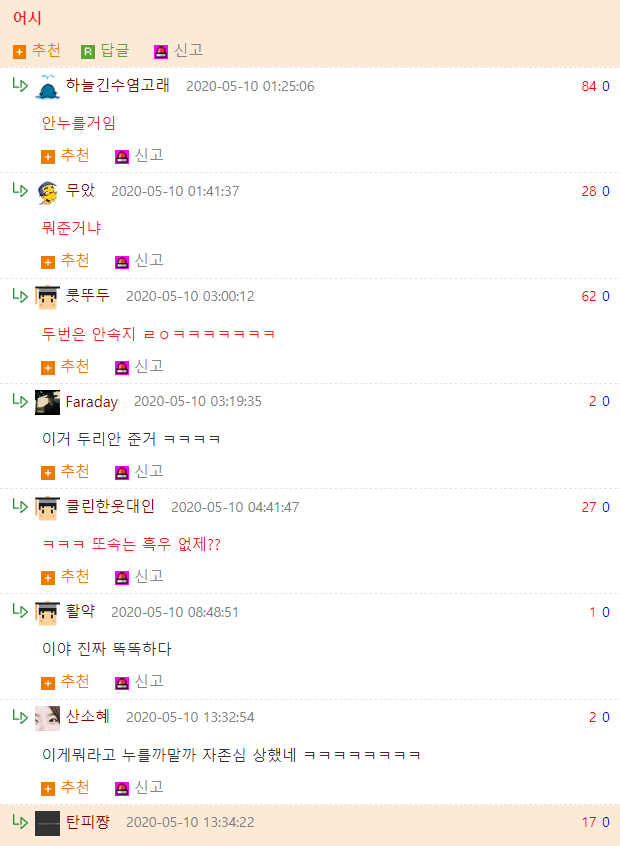Open 하늘긴수염고래's whale avatar
The image size is (620, 846).
click(47, 87)
